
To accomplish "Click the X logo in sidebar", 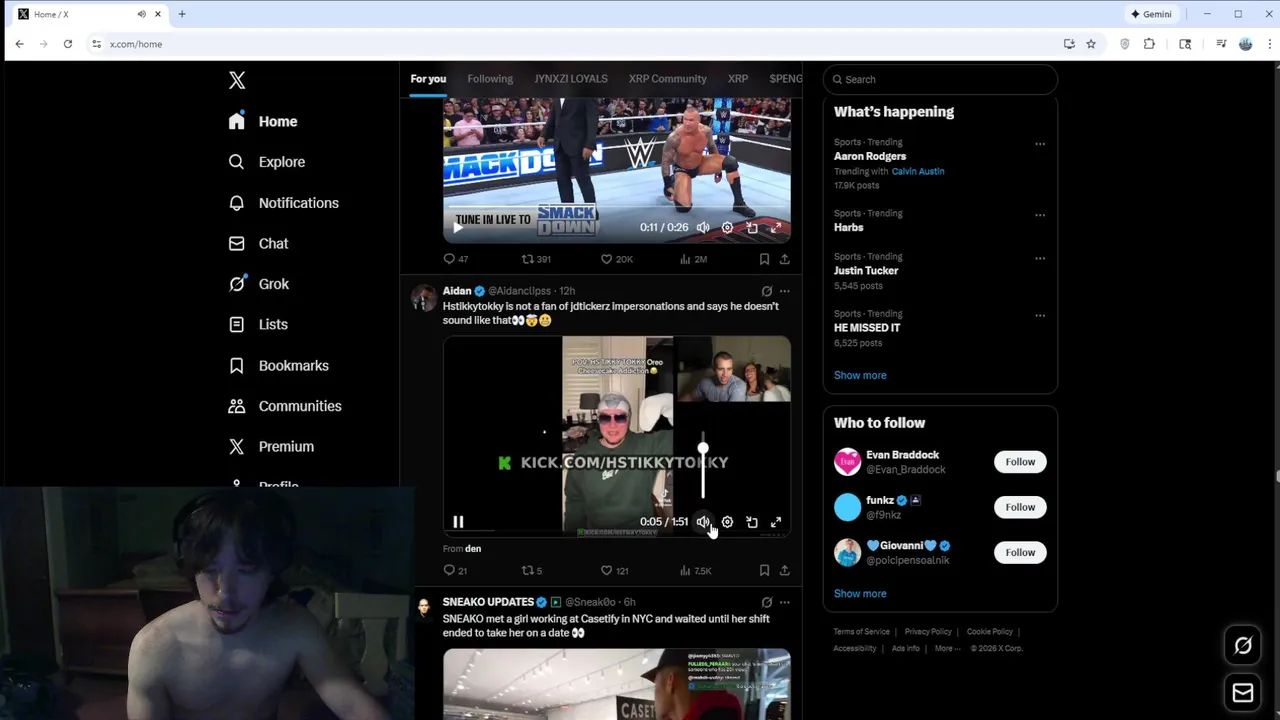I will click(x=237, y=80).
